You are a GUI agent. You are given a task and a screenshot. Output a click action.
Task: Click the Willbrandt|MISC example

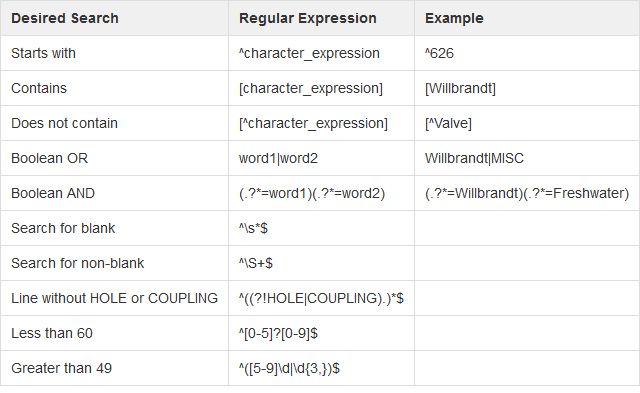click(474, 158)
